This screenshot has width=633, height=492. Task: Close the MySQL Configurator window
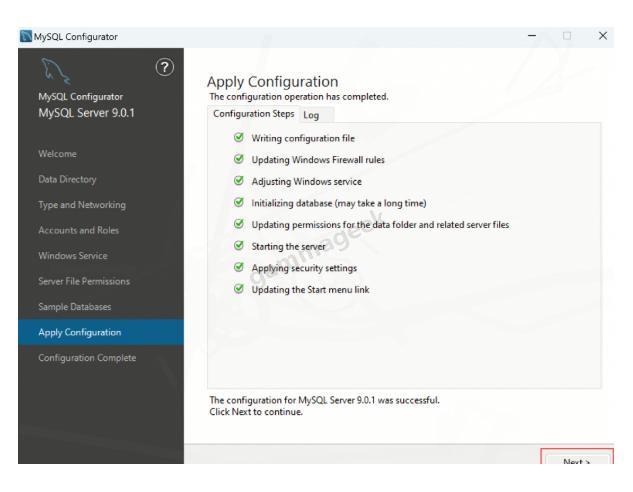(x=603, y=36)
